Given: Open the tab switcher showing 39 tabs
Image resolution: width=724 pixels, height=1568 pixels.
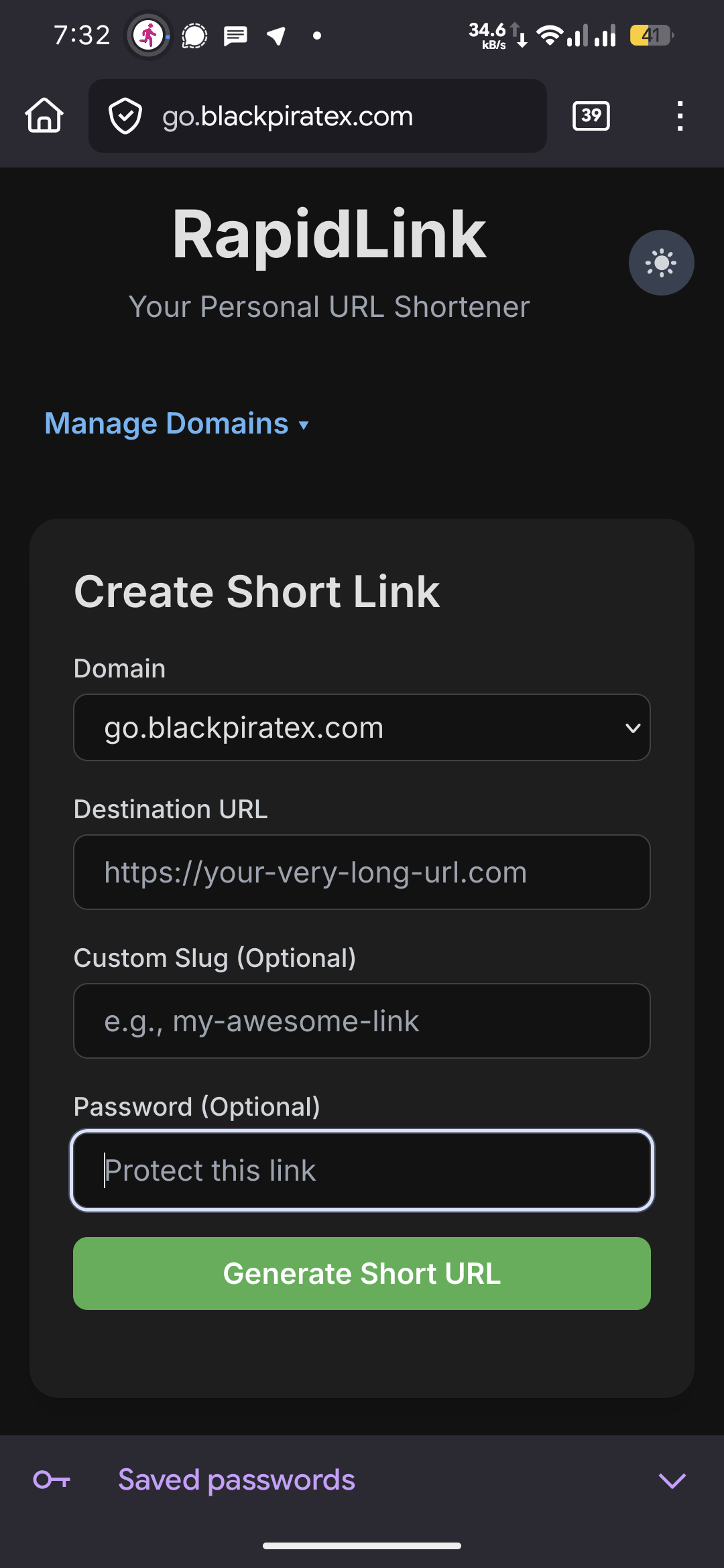Looking at the screenshot, I should click(x=591, y=116).
